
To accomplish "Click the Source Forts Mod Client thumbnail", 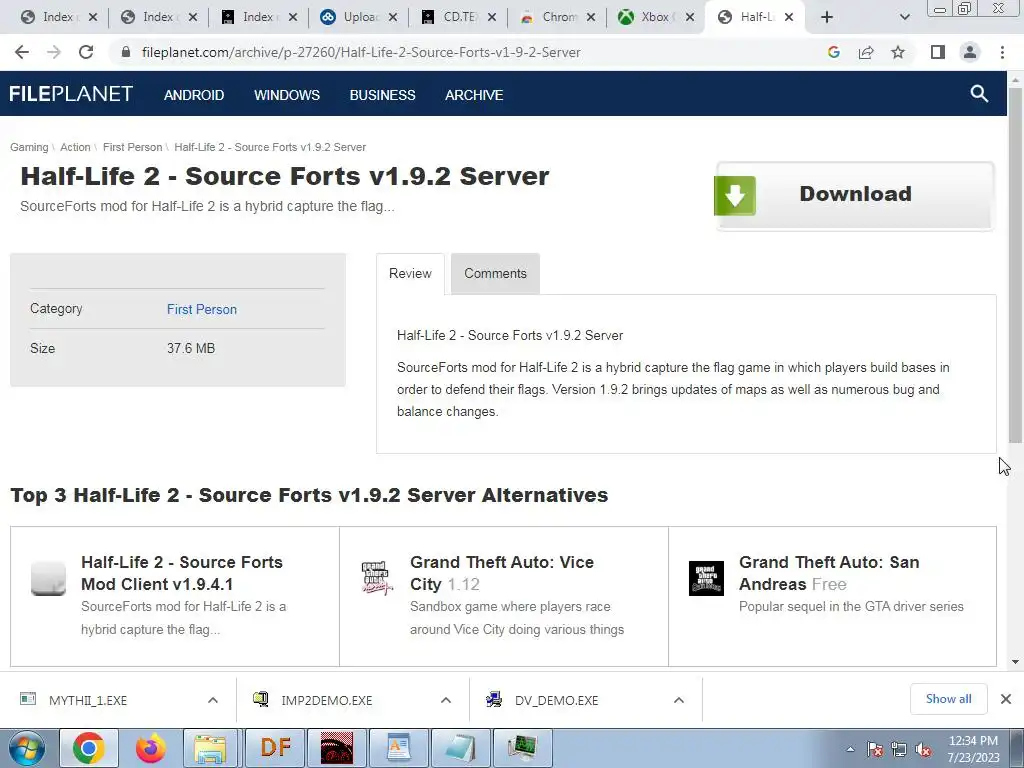I will pyautogui.click(x=48, y=578).
